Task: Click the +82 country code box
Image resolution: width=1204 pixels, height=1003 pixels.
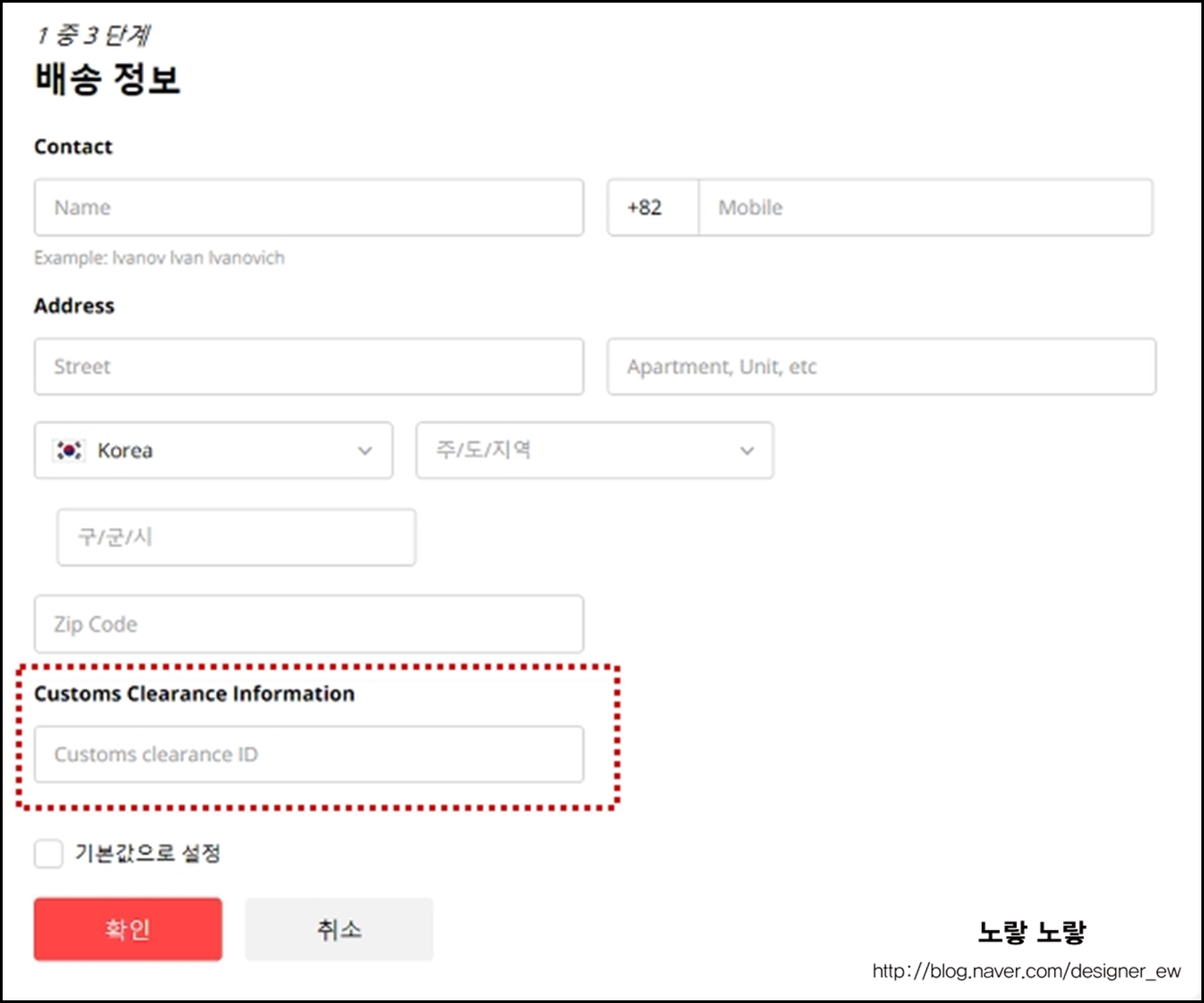Action: [x=651, y=207]
